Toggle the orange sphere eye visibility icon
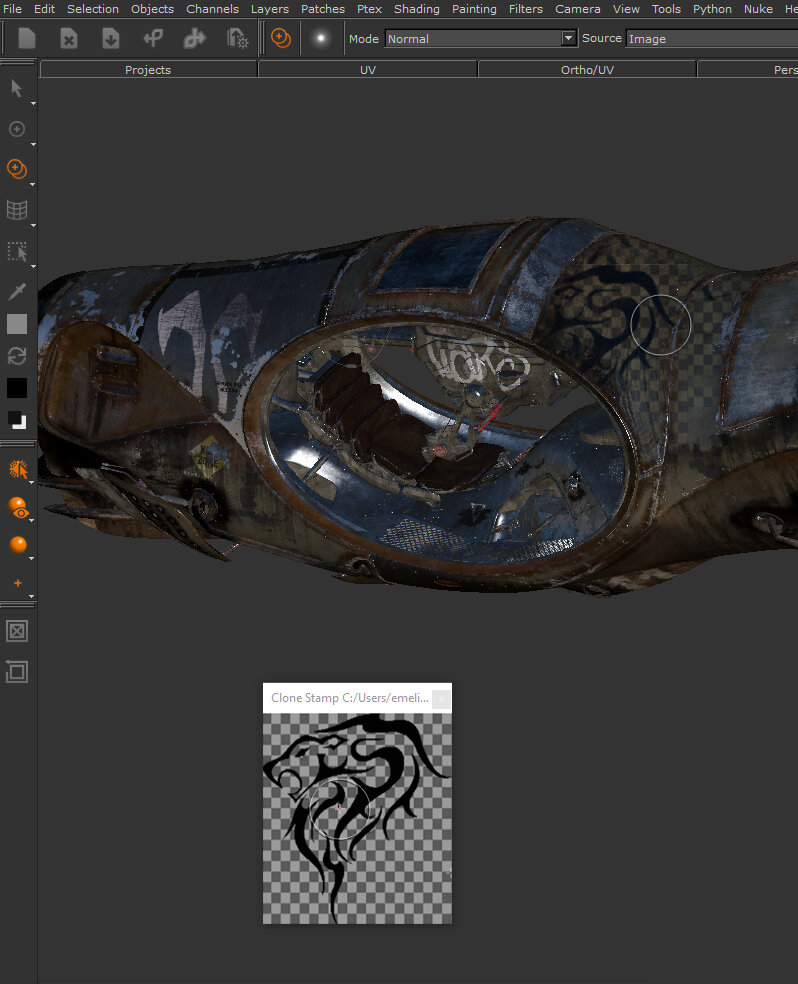 (17, 507)
